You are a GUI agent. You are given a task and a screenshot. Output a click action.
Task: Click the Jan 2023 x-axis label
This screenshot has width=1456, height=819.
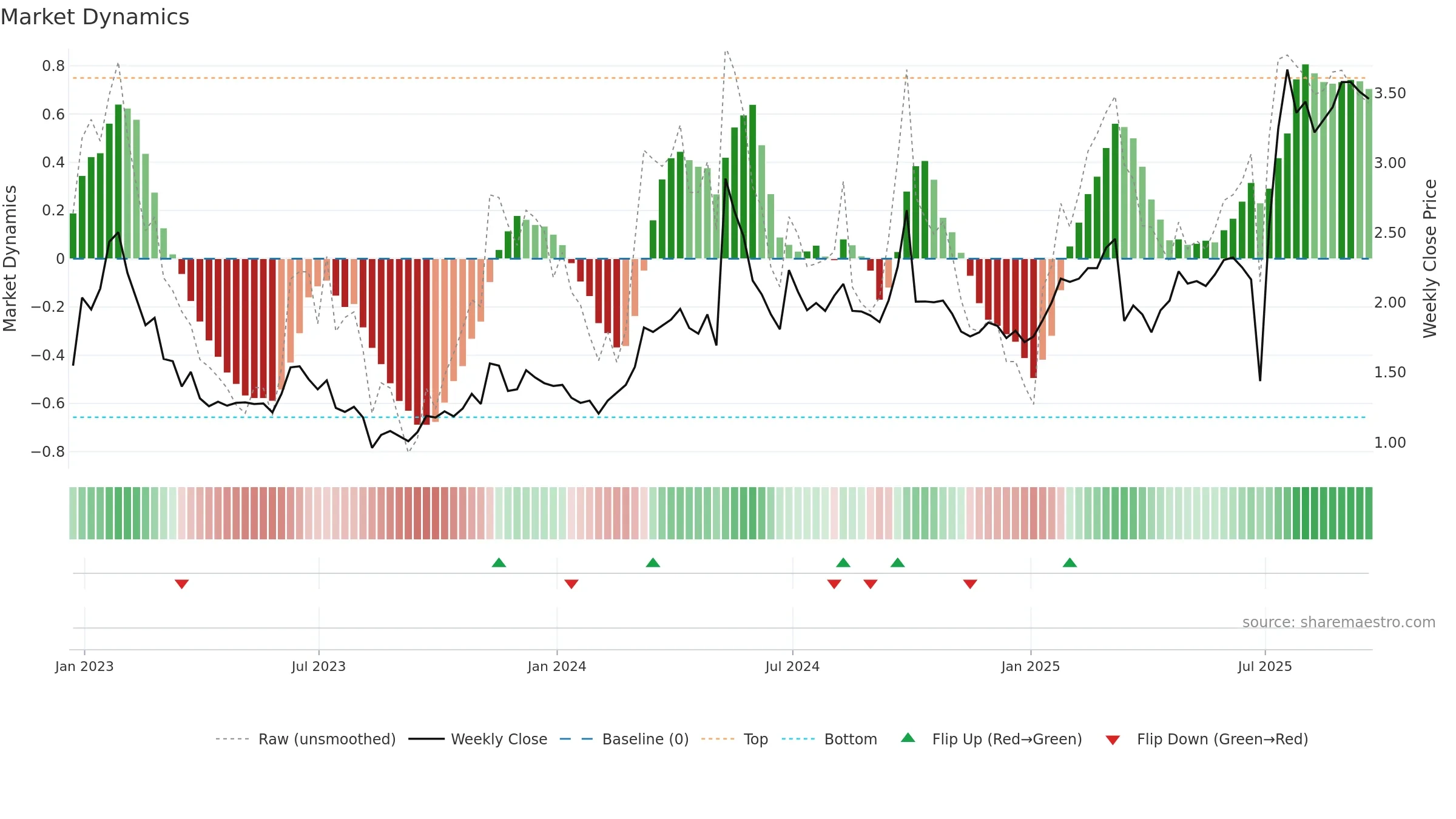coord(84,666)
